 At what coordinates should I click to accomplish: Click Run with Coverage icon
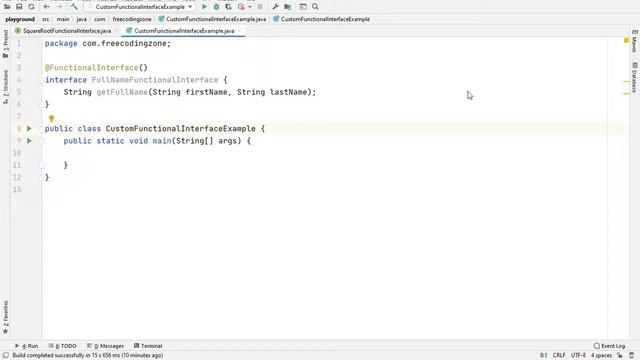[229, 7]
